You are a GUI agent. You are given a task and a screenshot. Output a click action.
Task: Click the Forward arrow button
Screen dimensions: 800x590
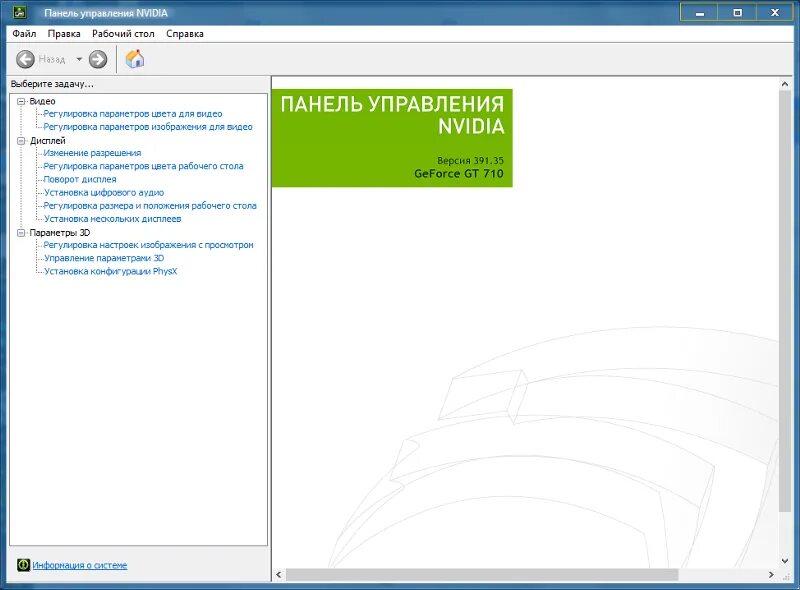click(98, 59)
